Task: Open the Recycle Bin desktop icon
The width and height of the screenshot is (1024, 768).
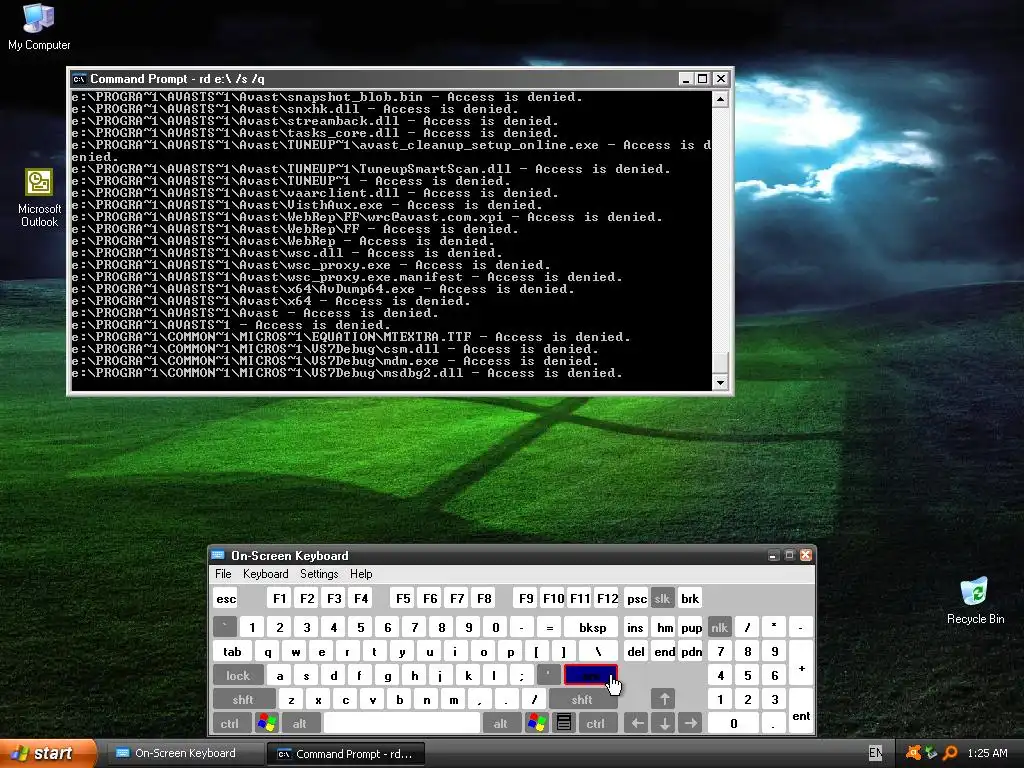Action: click(975, 601)
